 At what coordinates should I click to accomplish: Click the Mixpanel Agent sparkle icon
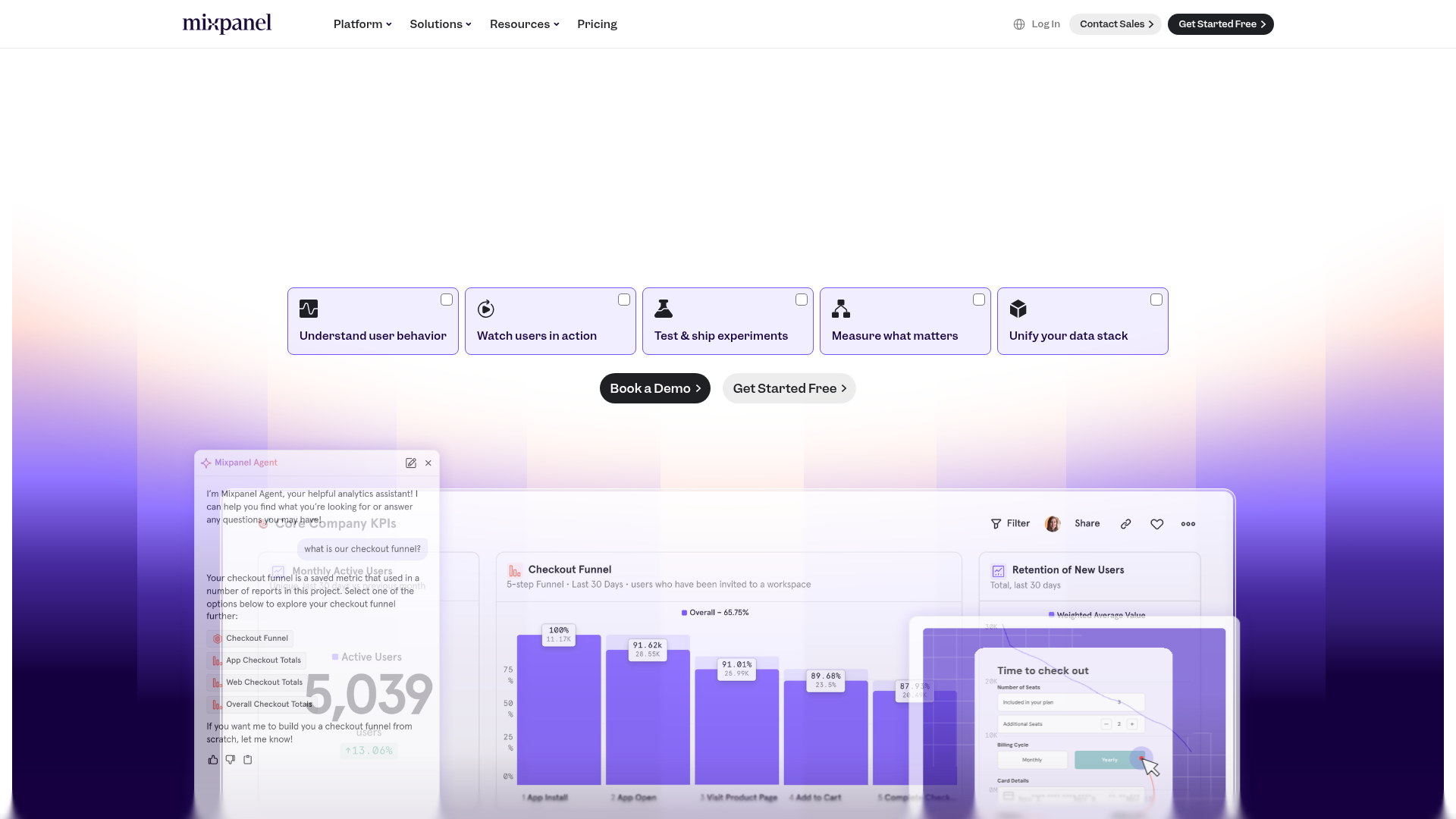click(206, 463)
